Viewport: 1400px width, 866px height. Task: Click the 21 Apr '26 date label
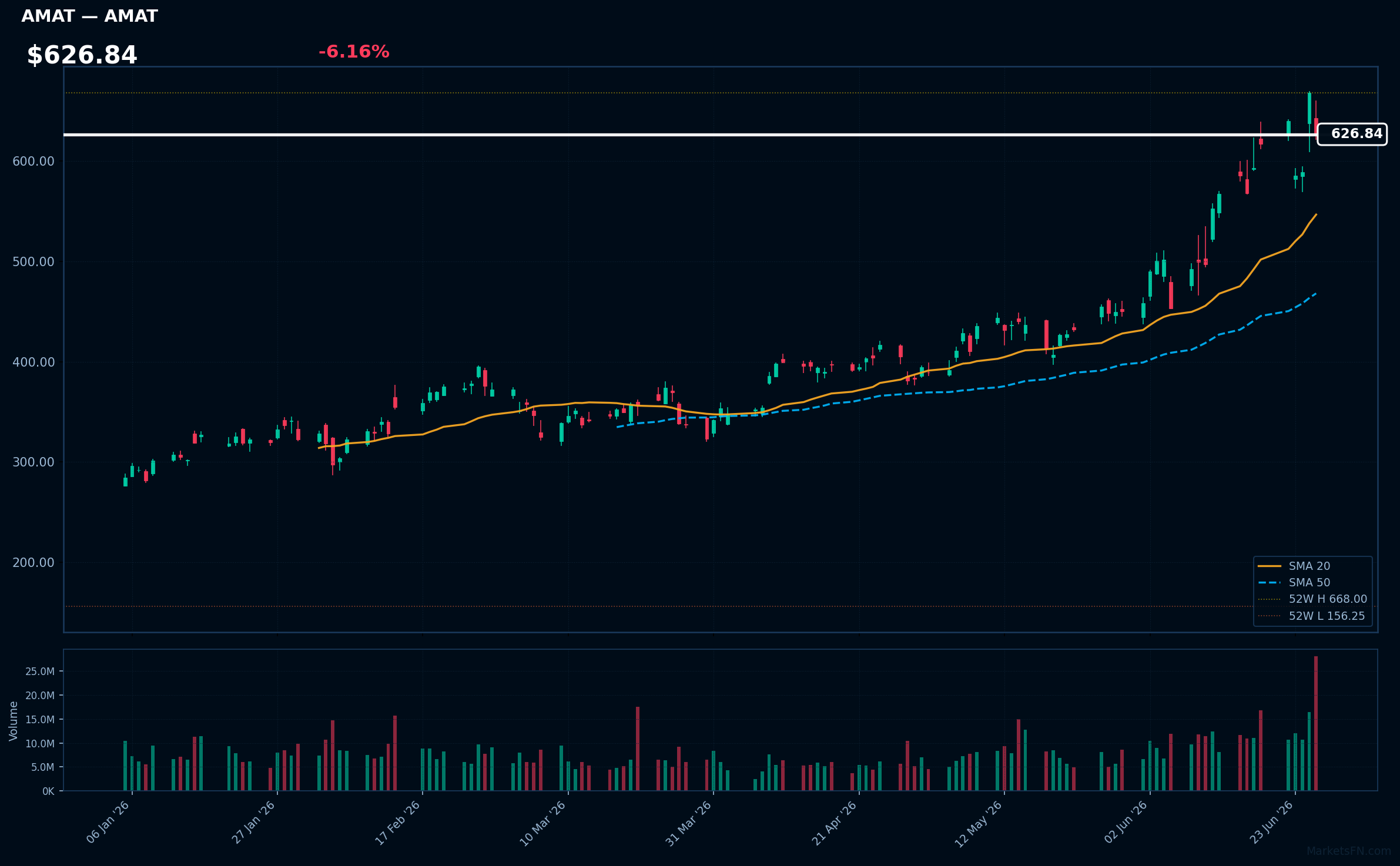tap(835, 823)
